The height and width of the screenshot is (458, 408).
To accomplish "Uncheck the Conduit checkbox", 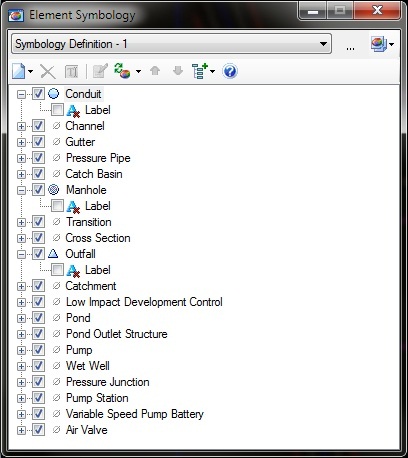I will pos(38,94).
